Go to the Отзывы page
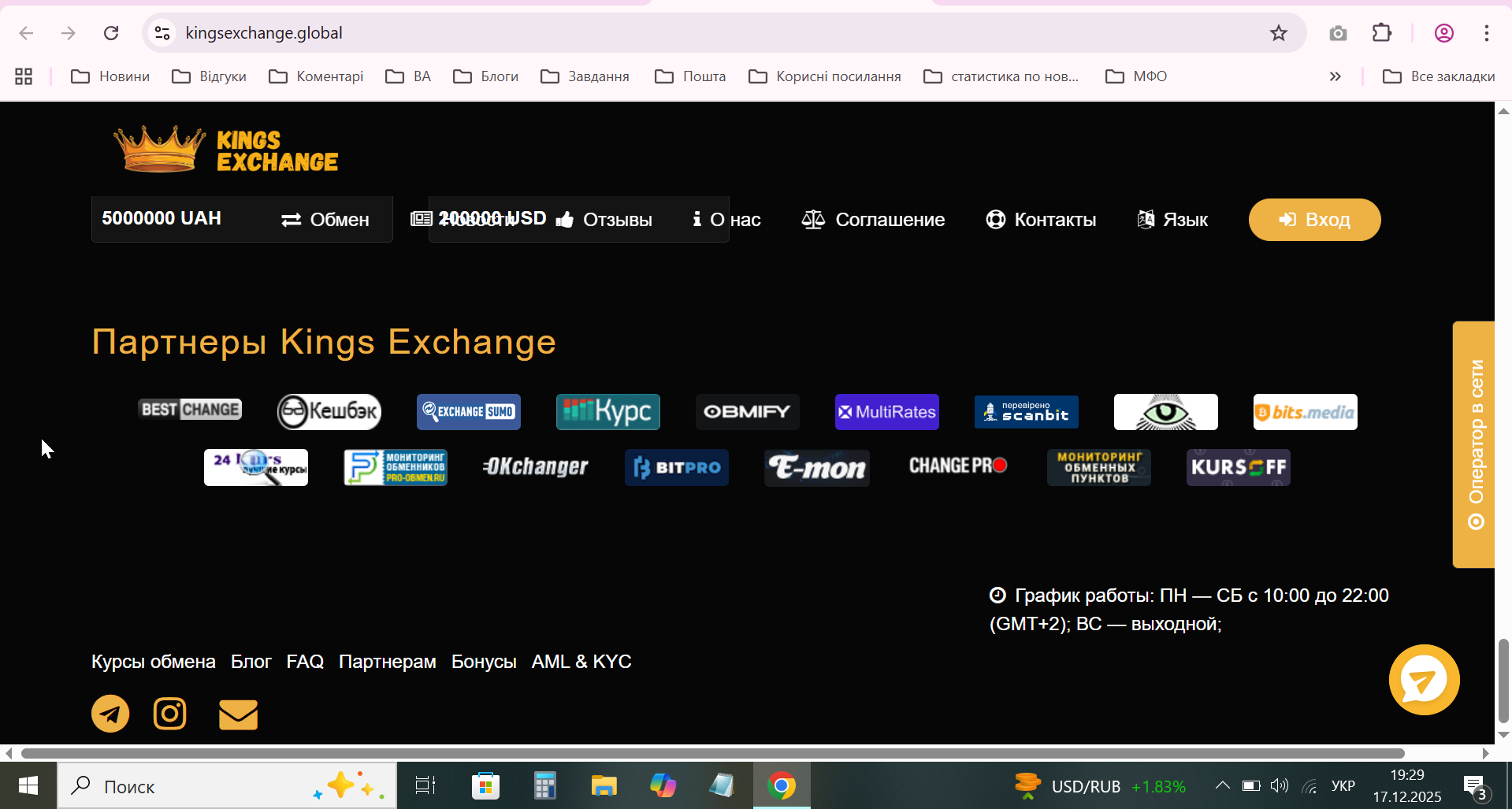 (604, 220)
